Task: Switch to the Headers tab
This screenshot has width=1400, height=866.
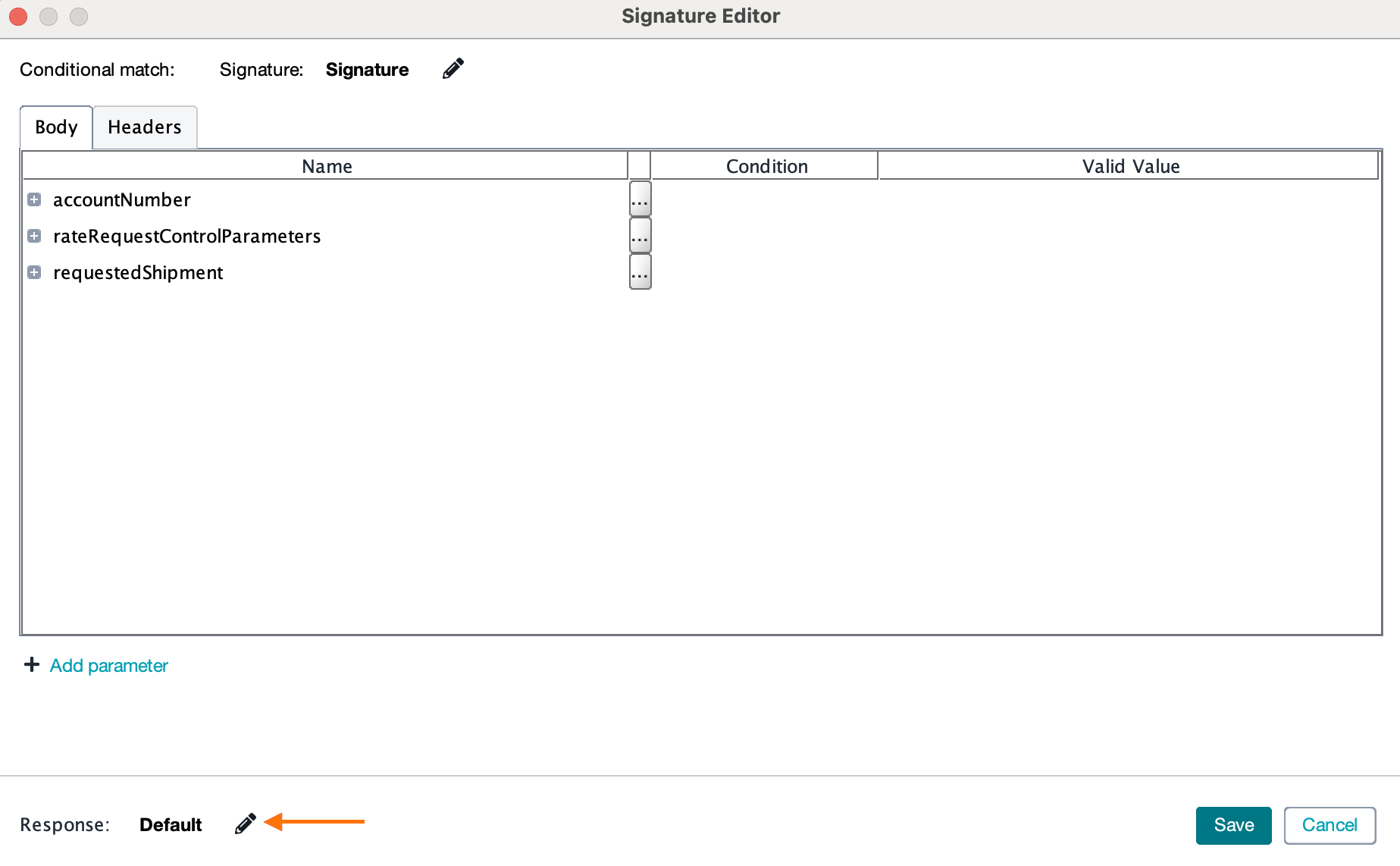Action: (144, 127)
